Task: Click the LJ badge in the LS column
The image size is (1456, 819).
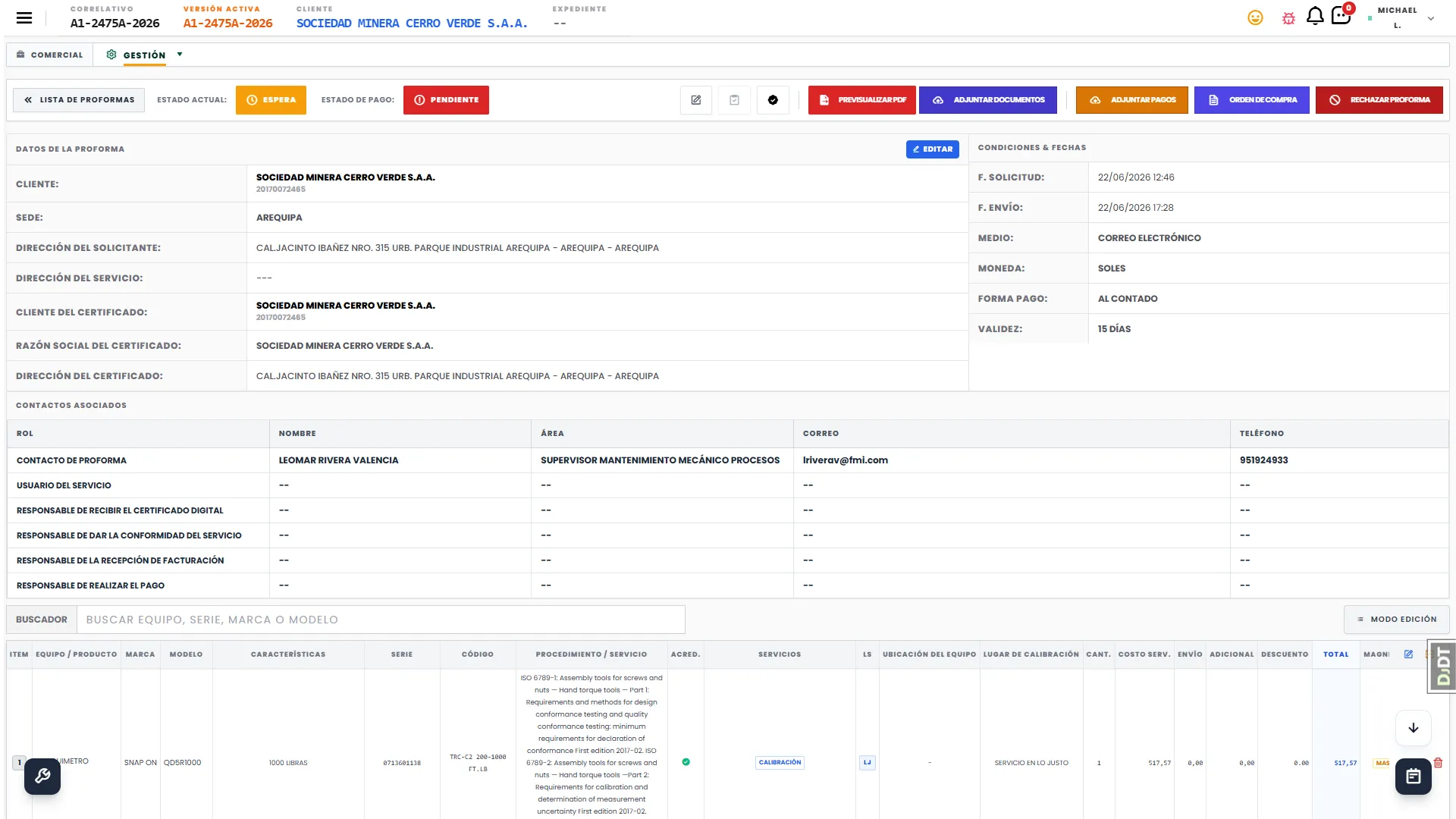Action: (868, 763)
